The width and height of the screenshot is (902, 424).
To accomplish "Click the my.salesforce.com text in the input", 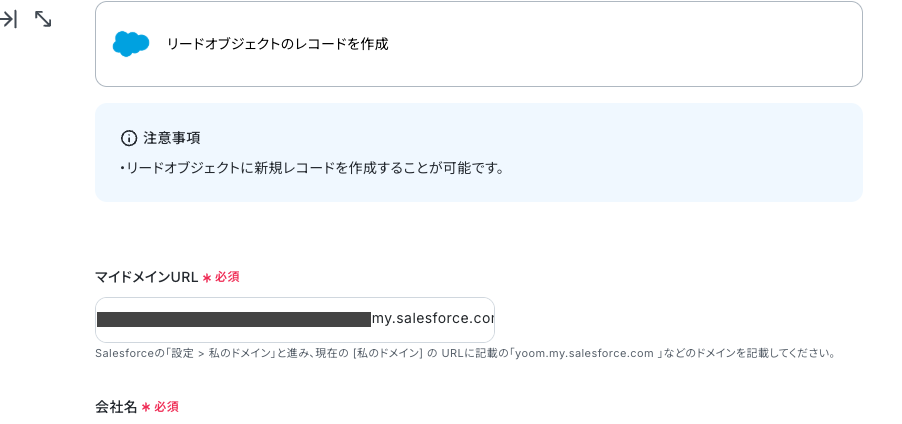I will (x=433, y=319).
